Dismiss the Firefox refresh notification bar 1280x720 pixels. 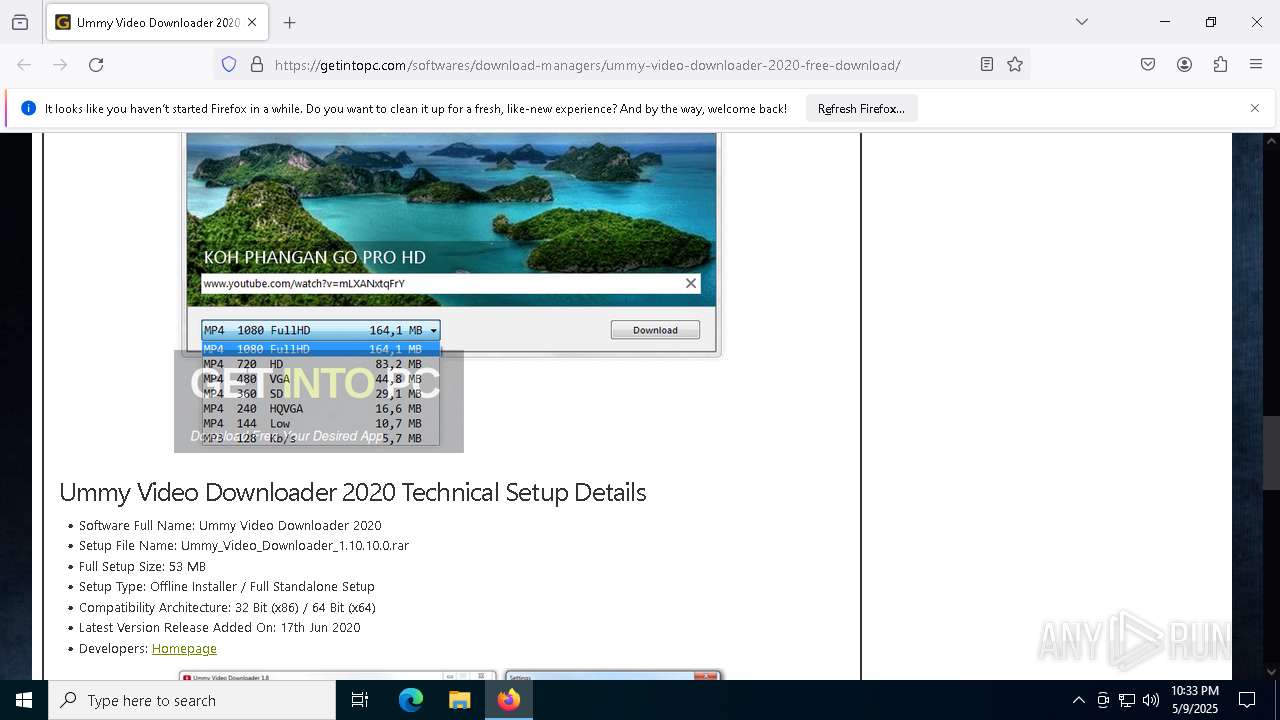[x=1255, y=108]
